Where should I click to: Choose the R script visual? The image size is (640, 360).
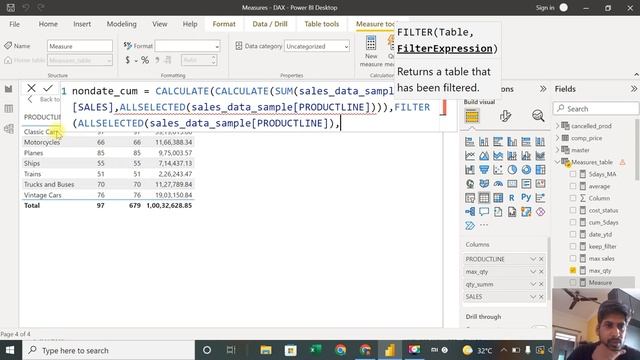512,198
